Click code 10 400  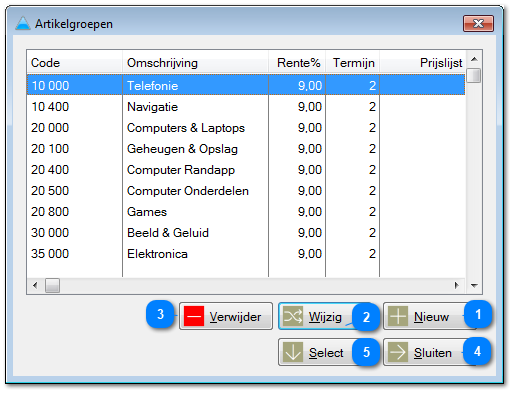point(50,107)
